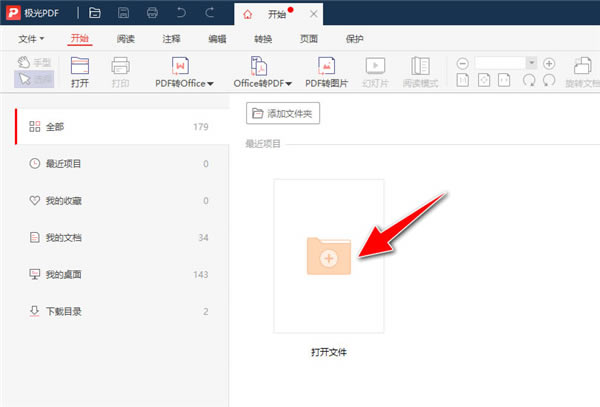The image size is (600, 407).
Task: Switch to the 保护 ribbon tab
Action: [354, 39]
